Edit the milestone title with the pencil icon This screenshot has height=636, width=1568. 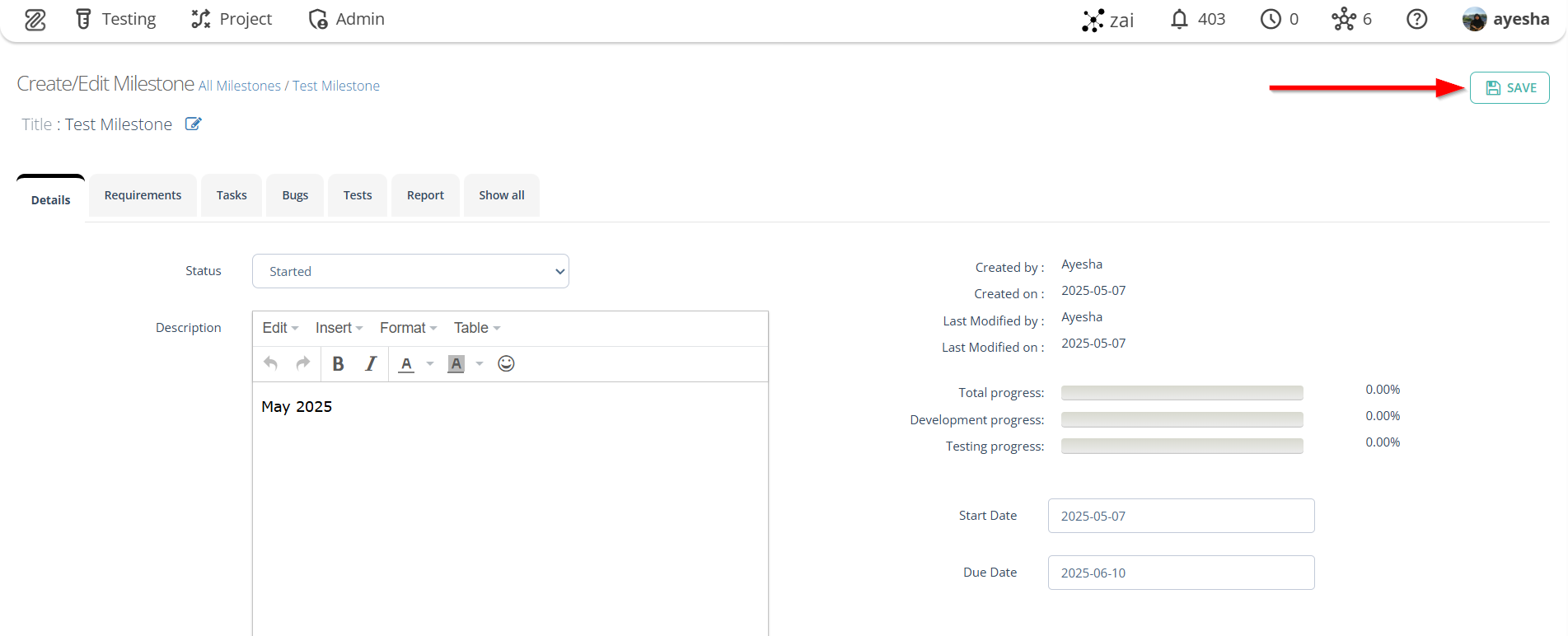pos(193,124)
